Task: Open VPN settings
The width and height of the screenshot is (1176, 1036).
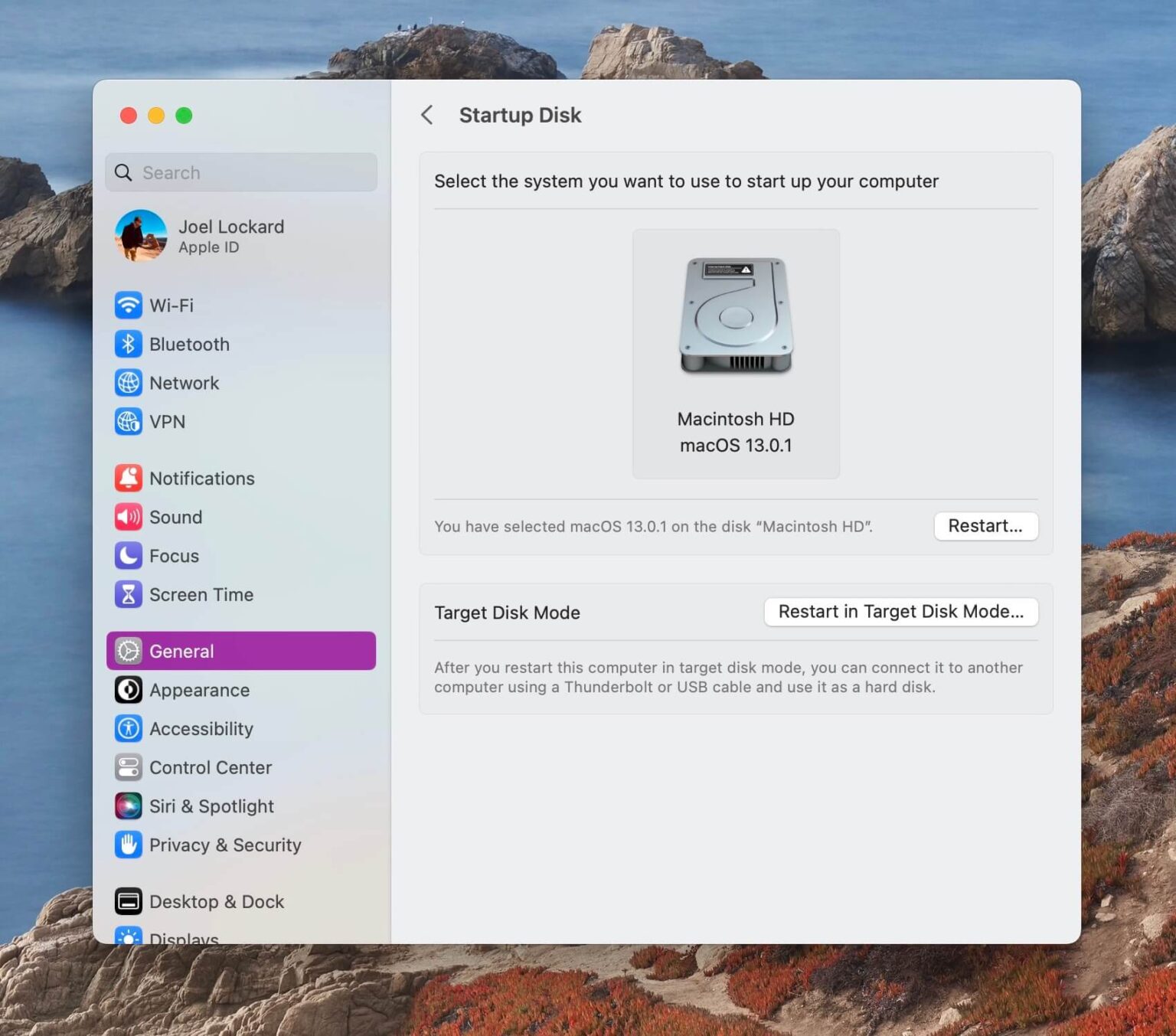Action: click(x=168, y=422)
